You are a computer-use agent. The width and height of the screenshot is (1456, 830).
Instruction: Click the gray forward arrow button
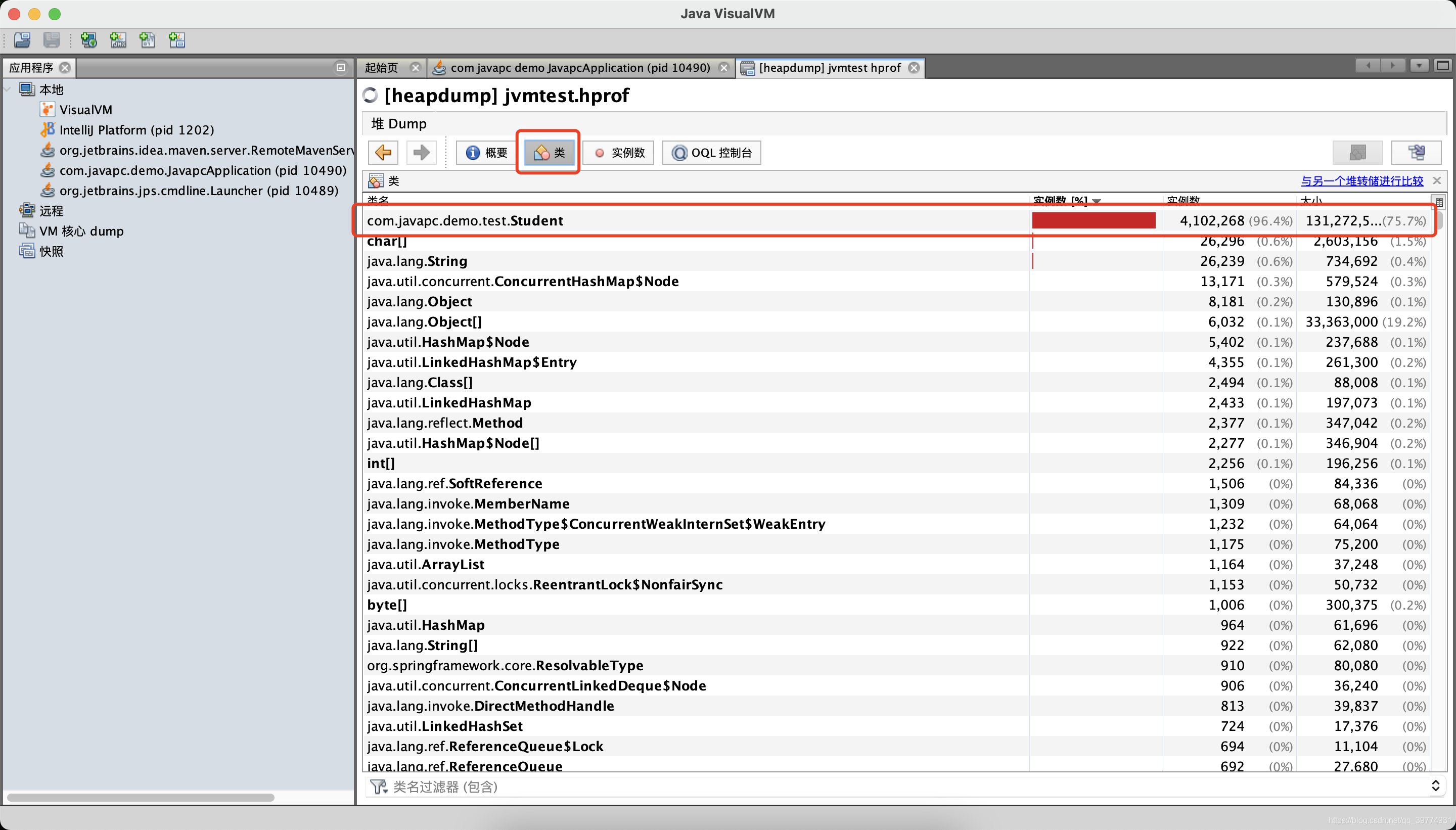click(x=421, y=152)
